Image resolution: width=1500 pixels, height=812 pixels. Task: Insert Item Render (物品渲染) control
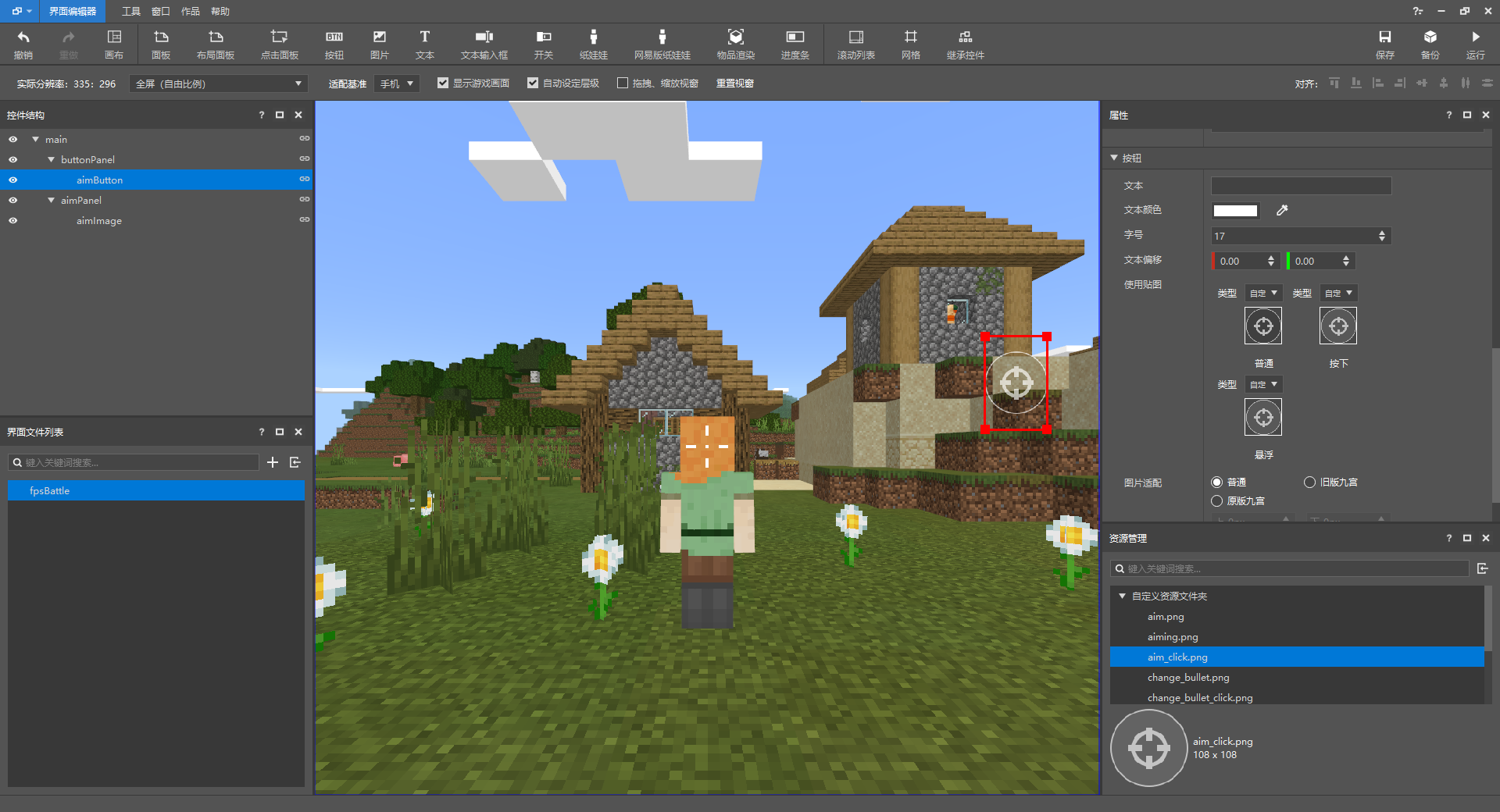(x=736, y=45)
